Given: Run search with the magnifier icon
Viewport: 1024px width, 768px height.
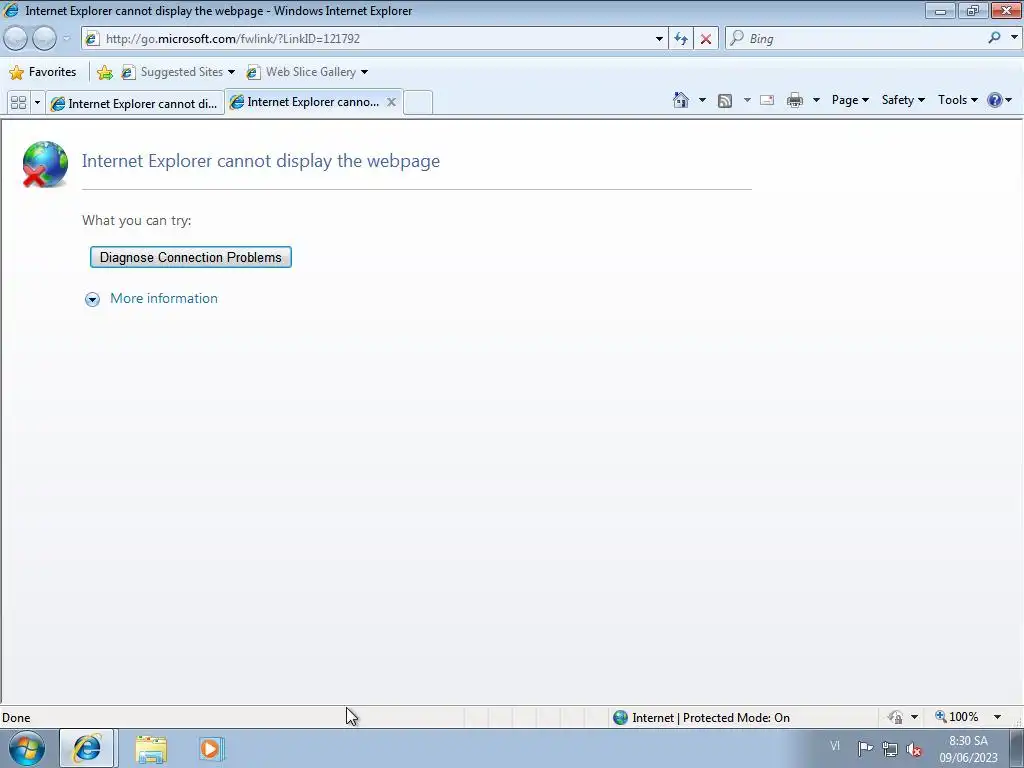Looking at the screenshot, I should click(x=994, y=38).
